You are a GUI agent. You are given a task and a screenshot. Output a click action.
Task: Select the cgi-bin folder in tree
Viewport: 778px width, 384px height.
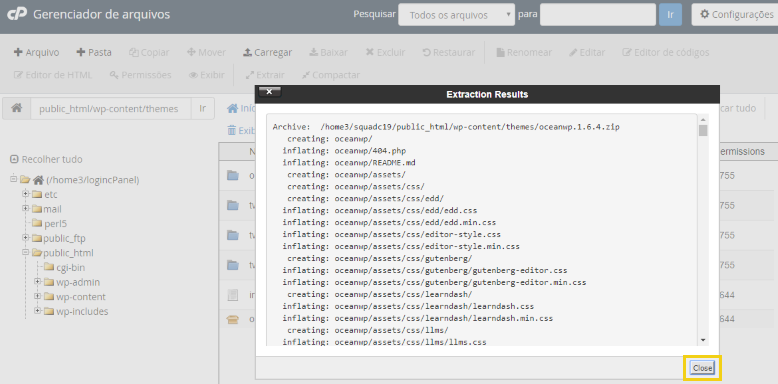(70, 267)
